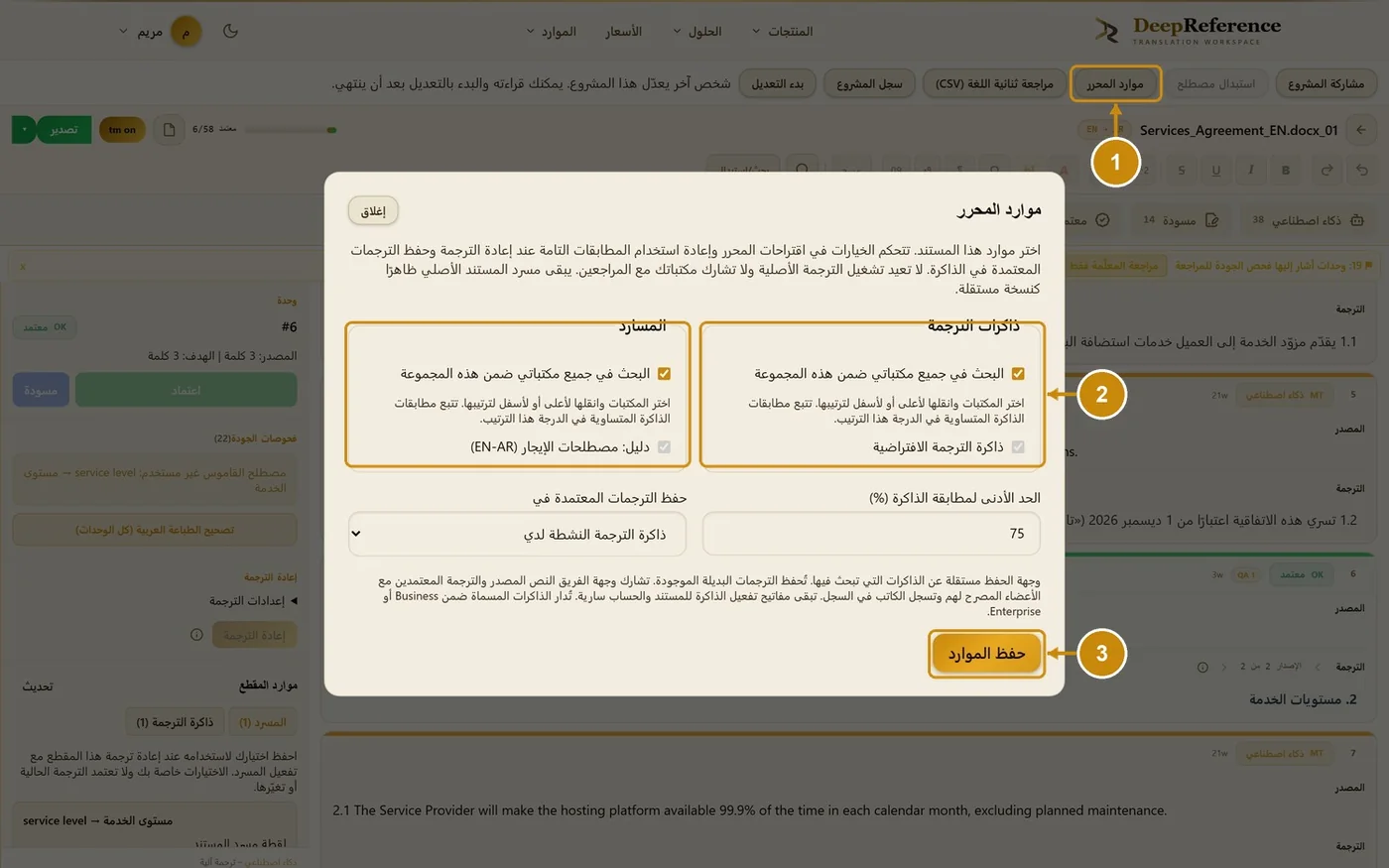Click the undo arrow in the editor toolbar
Viewport: 1389px width, 868px height.
1362,170
